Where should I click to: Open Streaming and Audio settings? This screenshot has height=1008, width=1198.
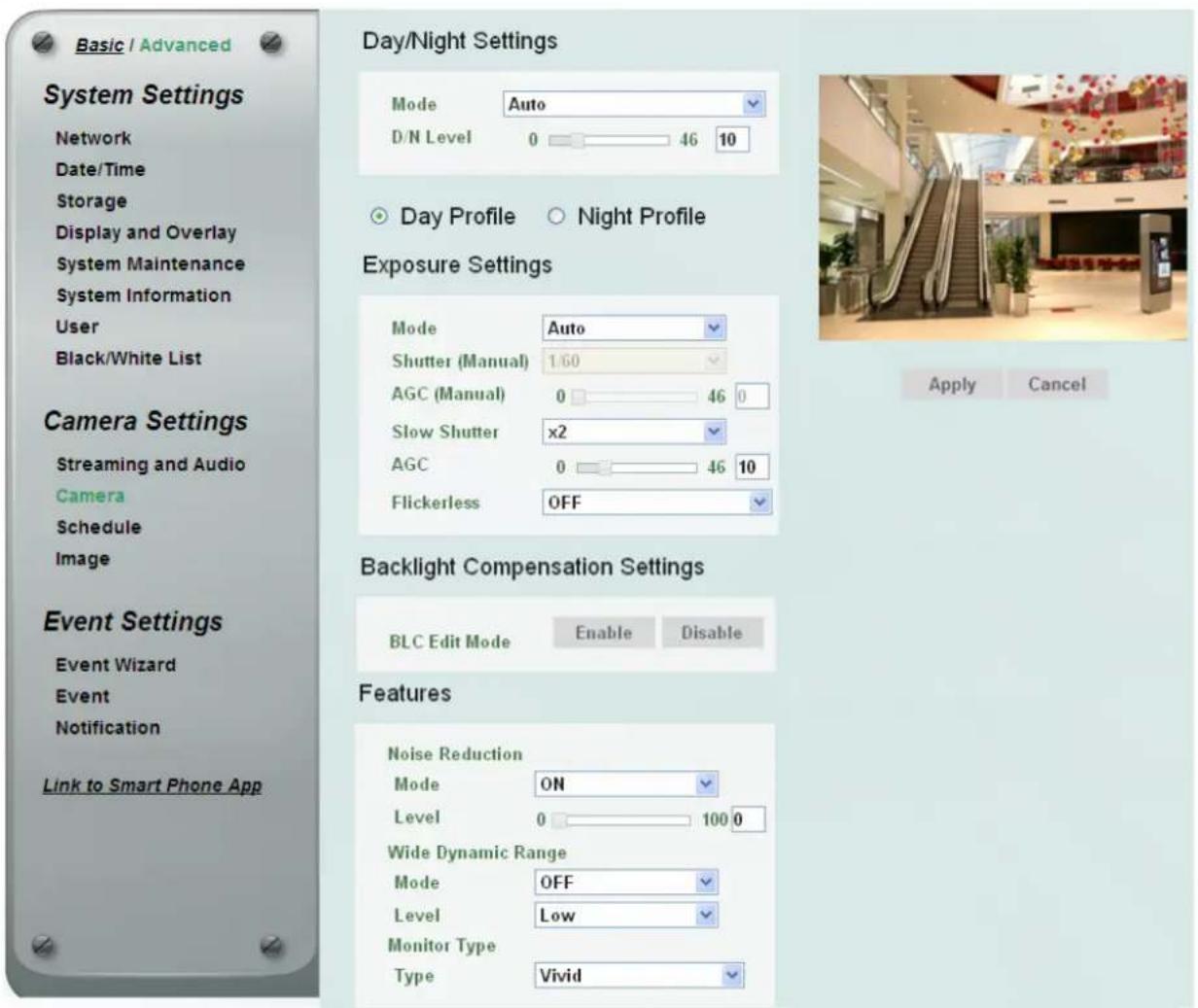(151, 465)
